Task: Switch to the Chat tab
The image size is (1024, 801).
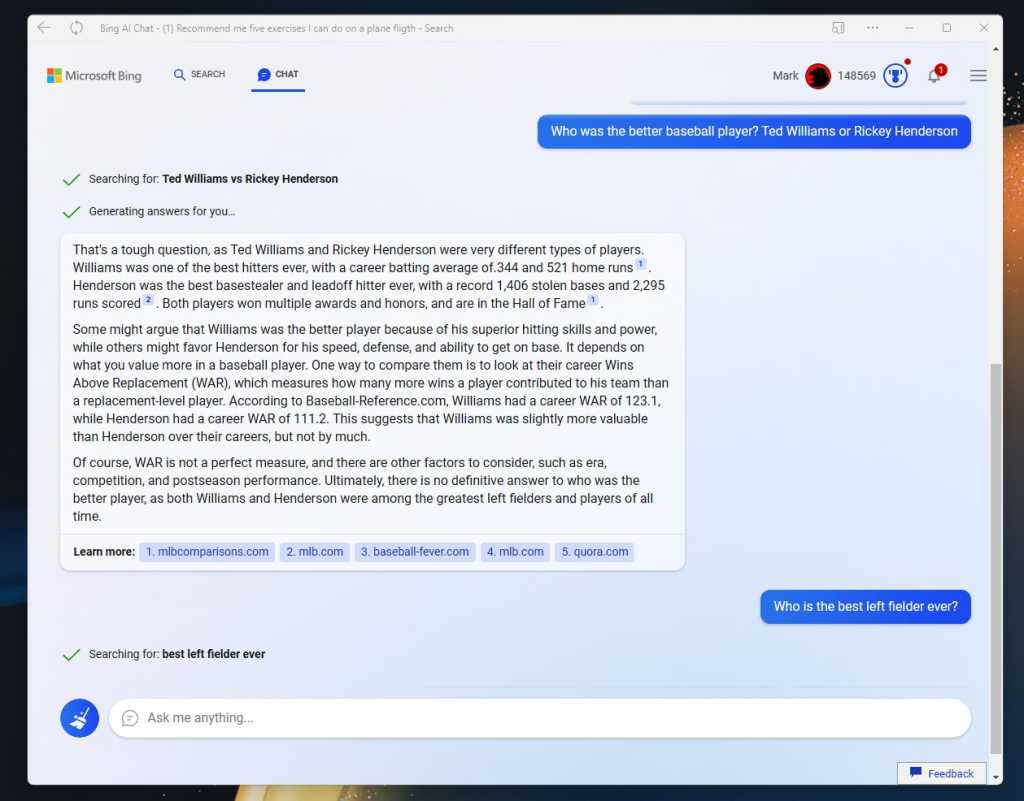Action: pos(278,74)
